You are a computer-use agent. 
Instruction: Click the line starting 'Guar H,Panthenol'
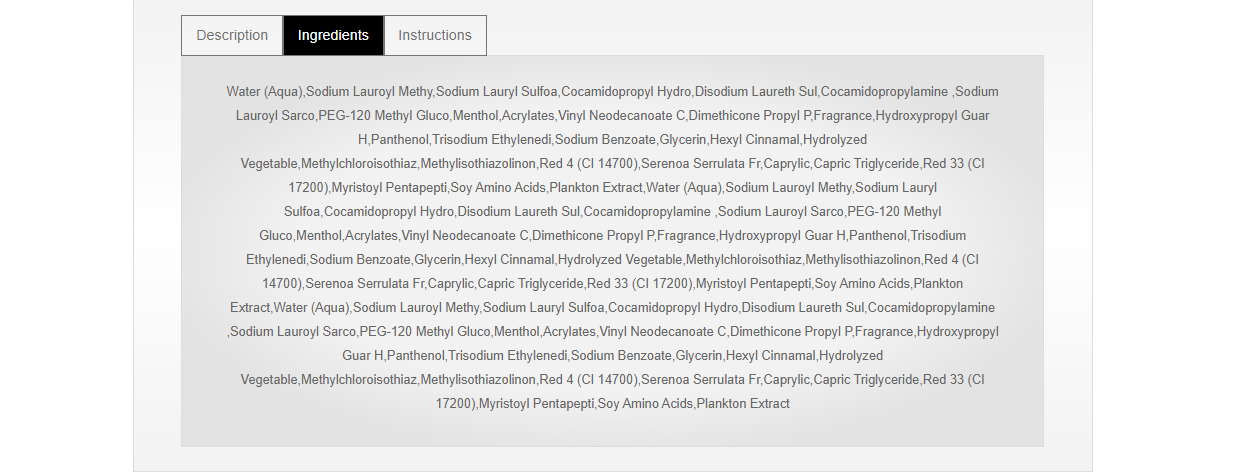click(612, 356)
